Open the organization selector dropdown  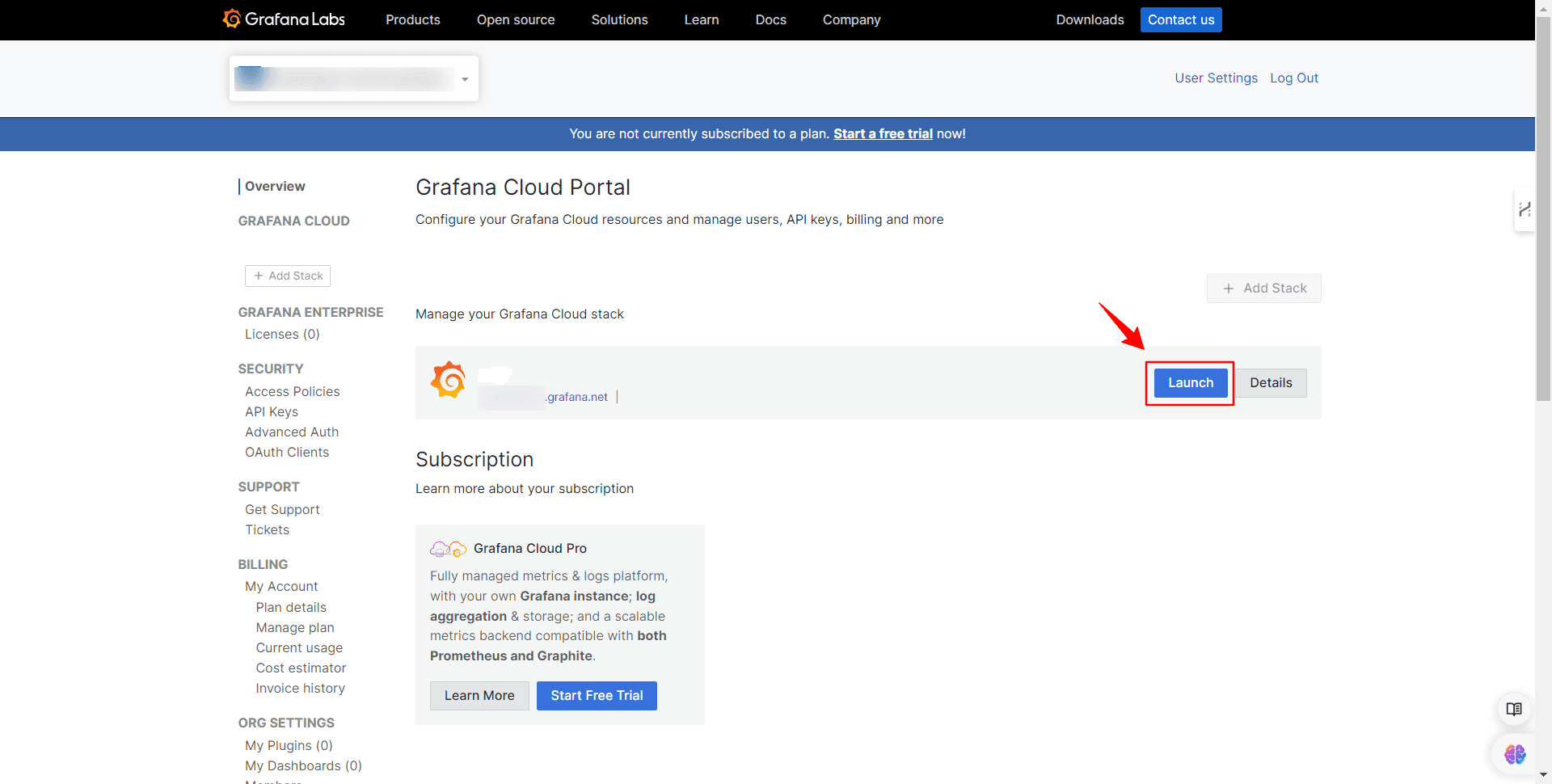pyautogui.click(x=354, y=78)
